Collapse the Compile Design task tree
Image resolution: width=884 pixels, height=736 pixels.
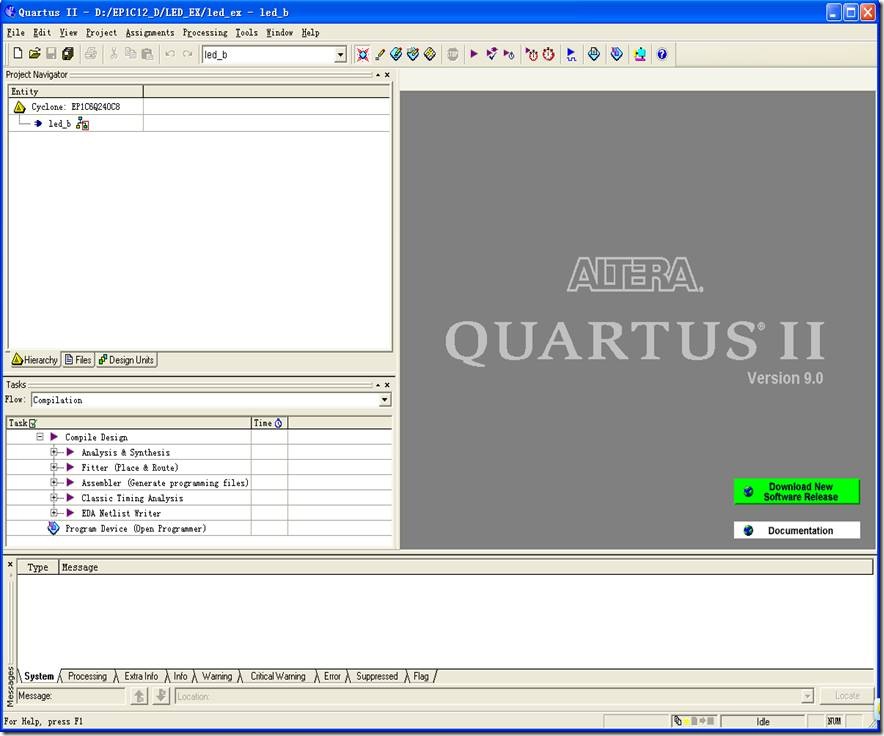pyautogui.click(x=40, y=437)
